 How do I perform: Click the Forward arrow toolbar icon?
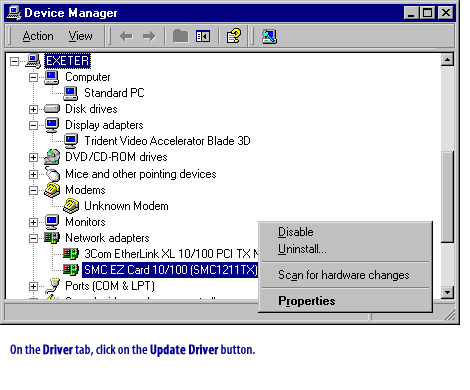[x=149, y=36]
